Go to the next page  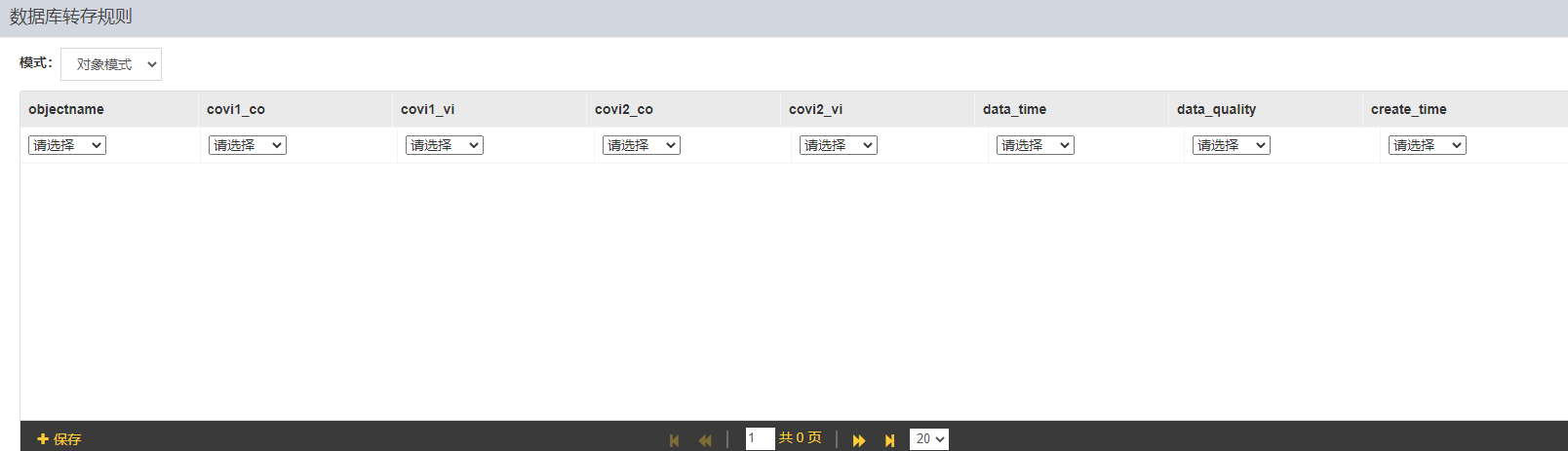point(859,440)
